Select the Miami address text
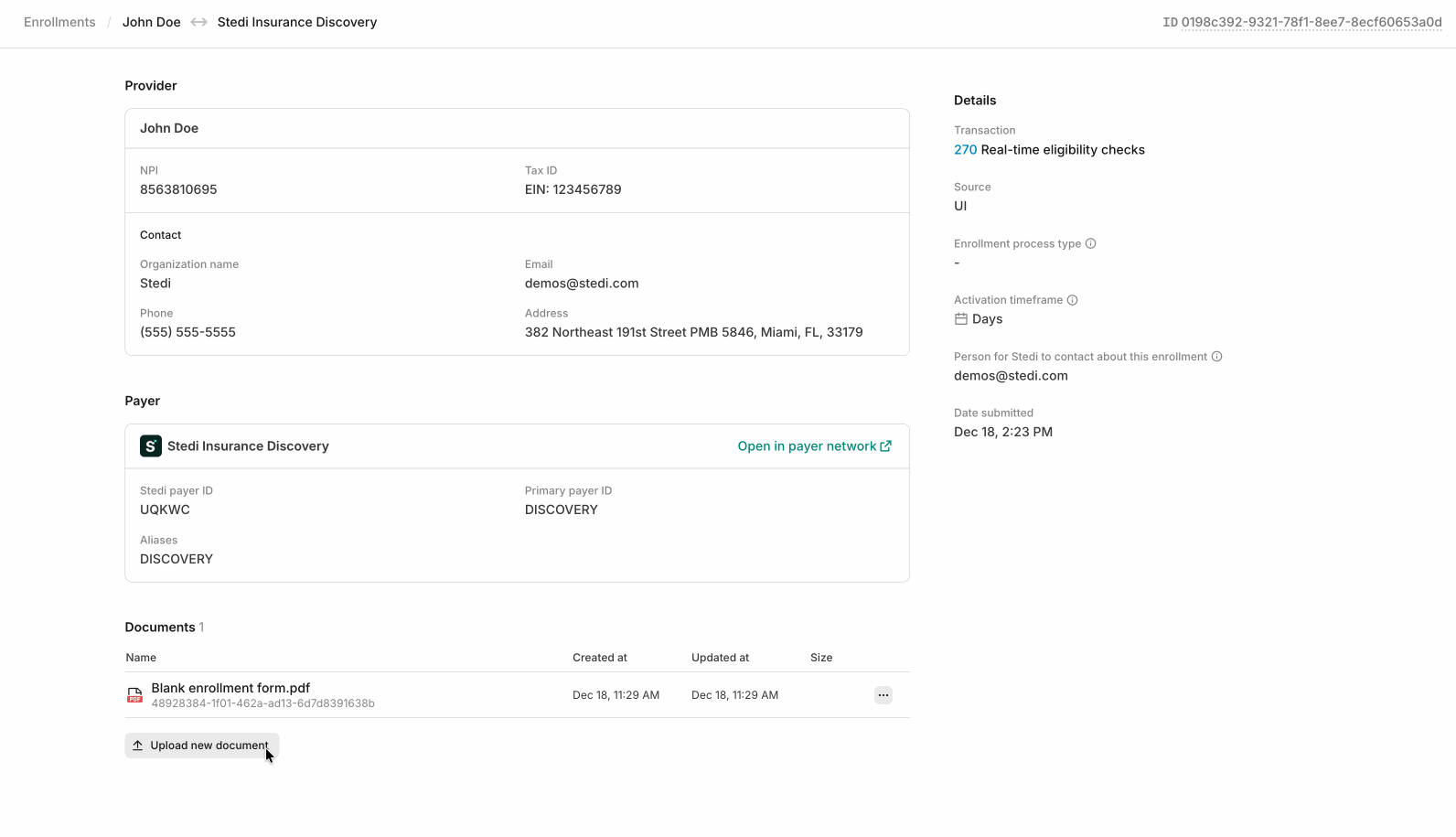 click(694, 332)
